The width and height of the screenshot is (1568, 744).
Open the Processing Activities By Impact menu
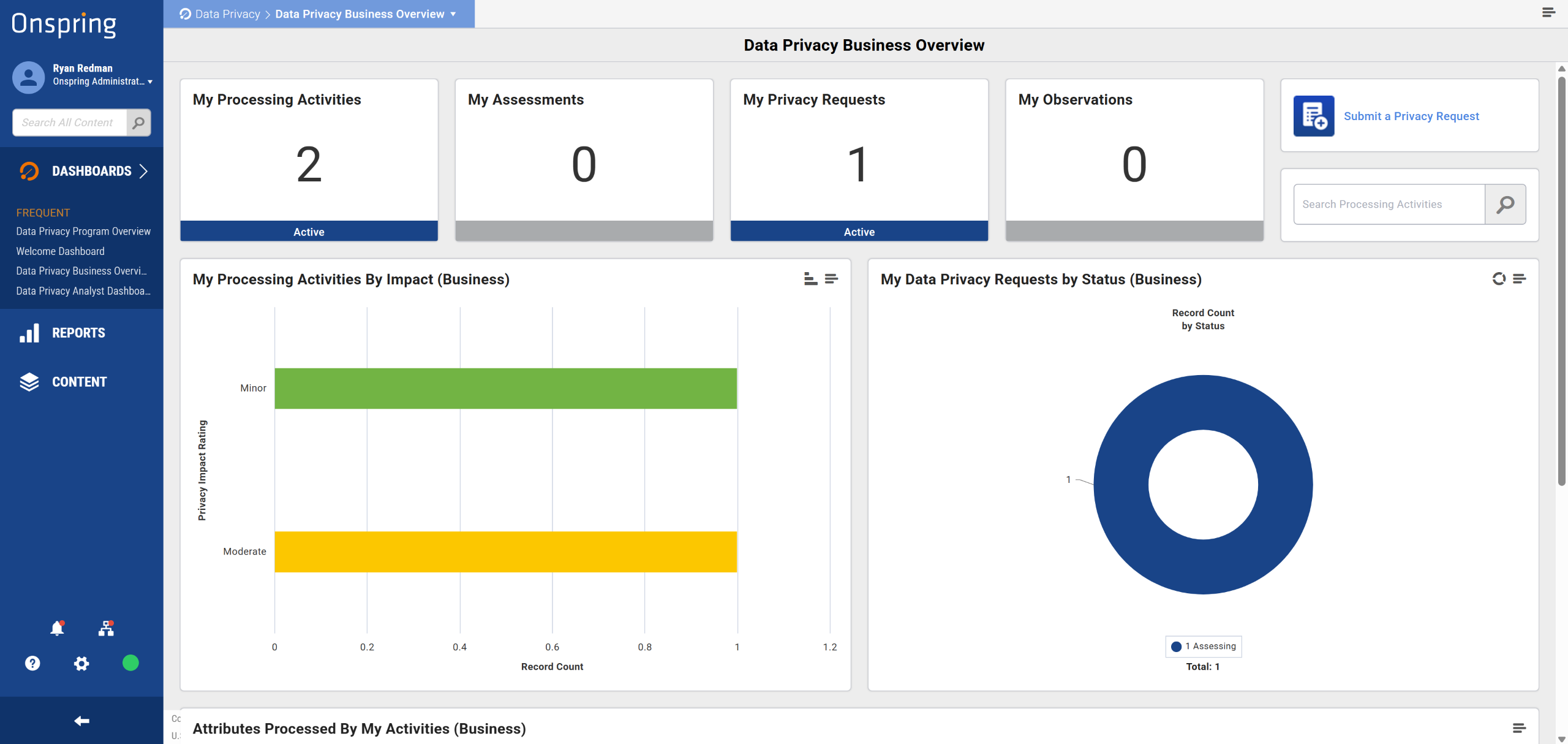point(831,279)
